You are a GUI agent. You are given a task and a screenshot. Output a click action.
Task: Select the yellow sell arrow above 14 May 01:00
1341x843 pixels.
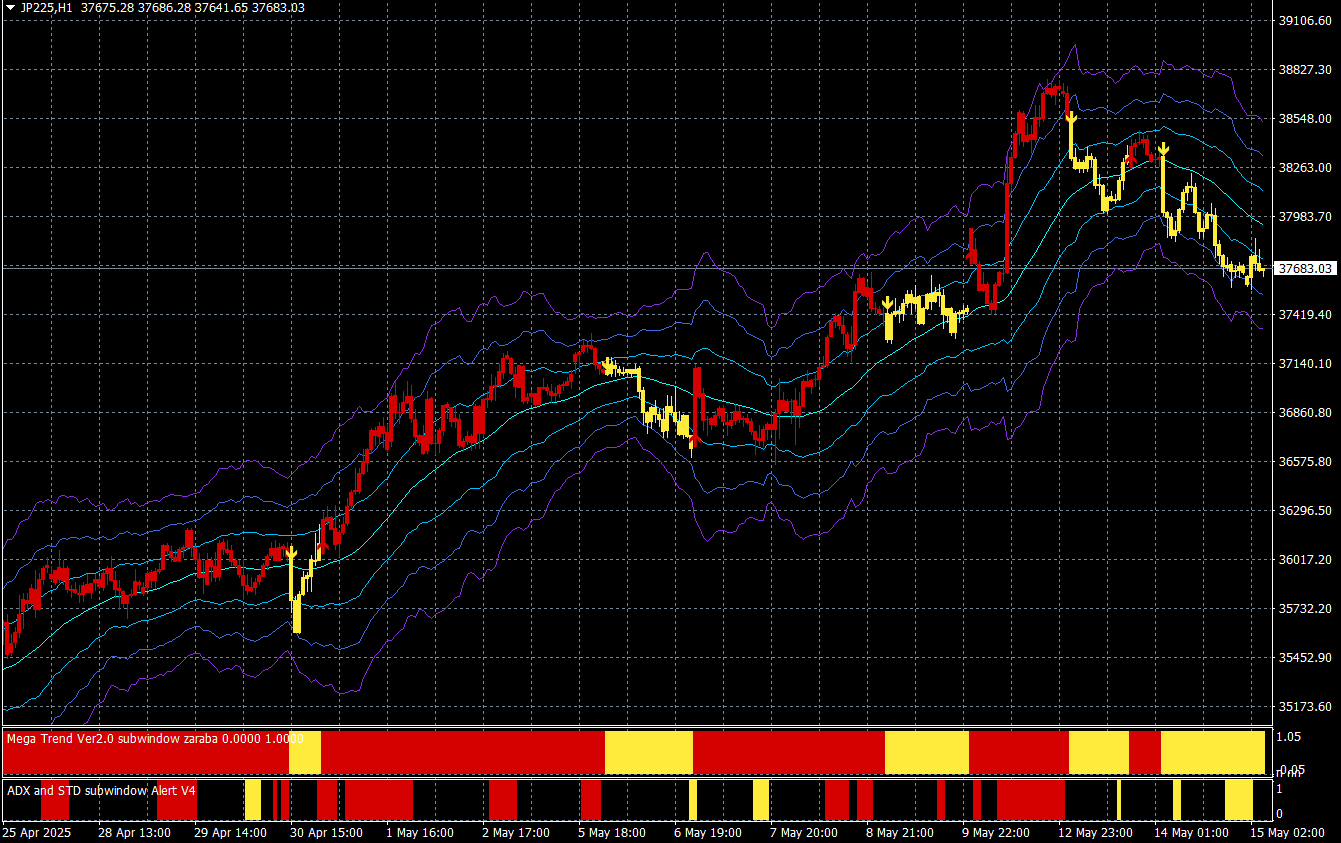coord(1163,150)
